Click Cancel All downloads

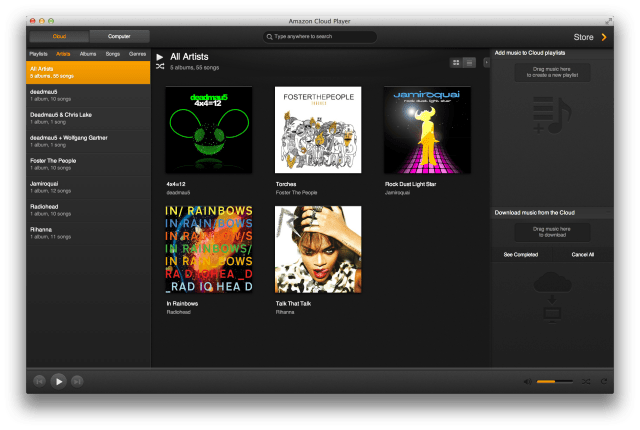[x=583, y=255]
